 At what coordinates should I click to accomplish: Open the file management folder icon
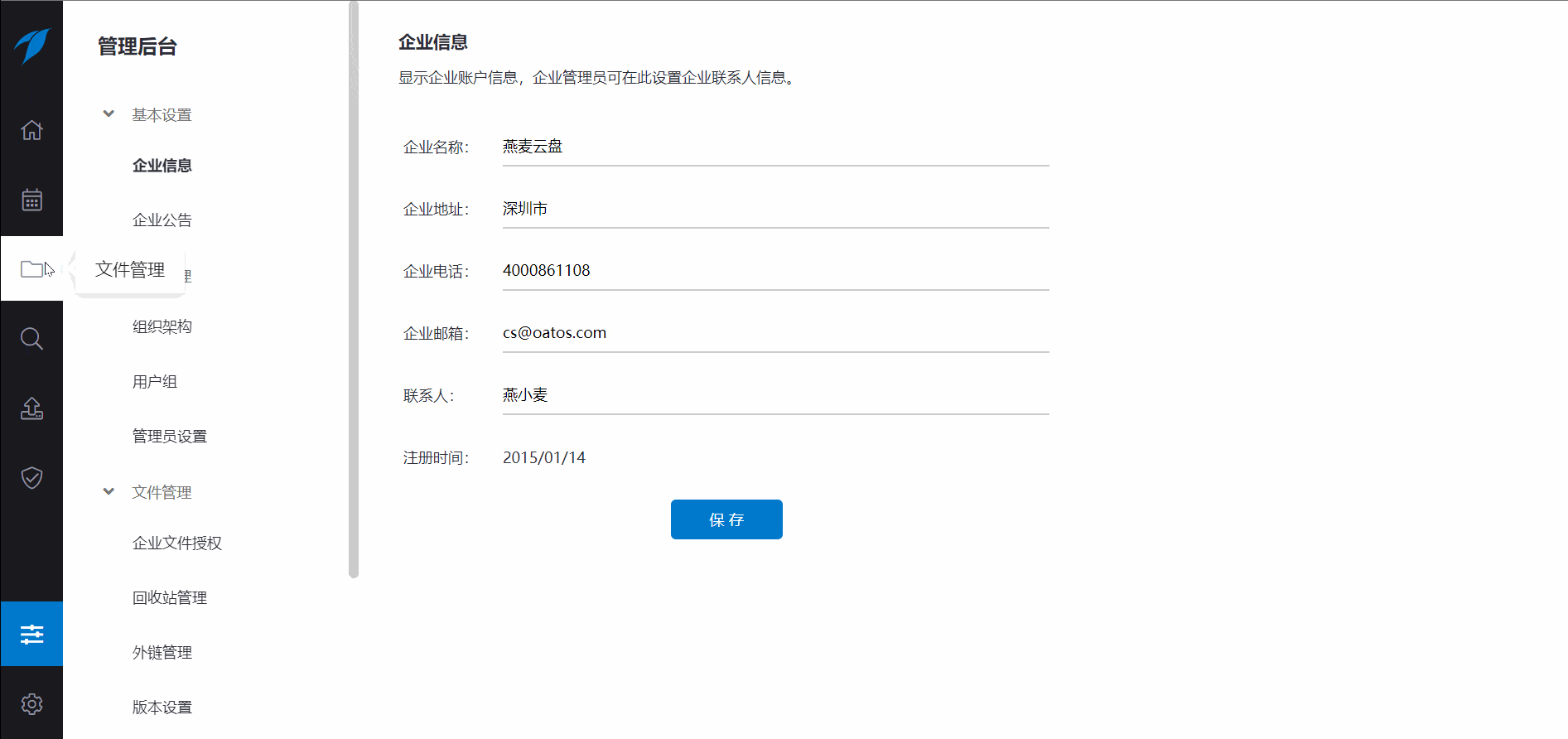coord(31,269)
